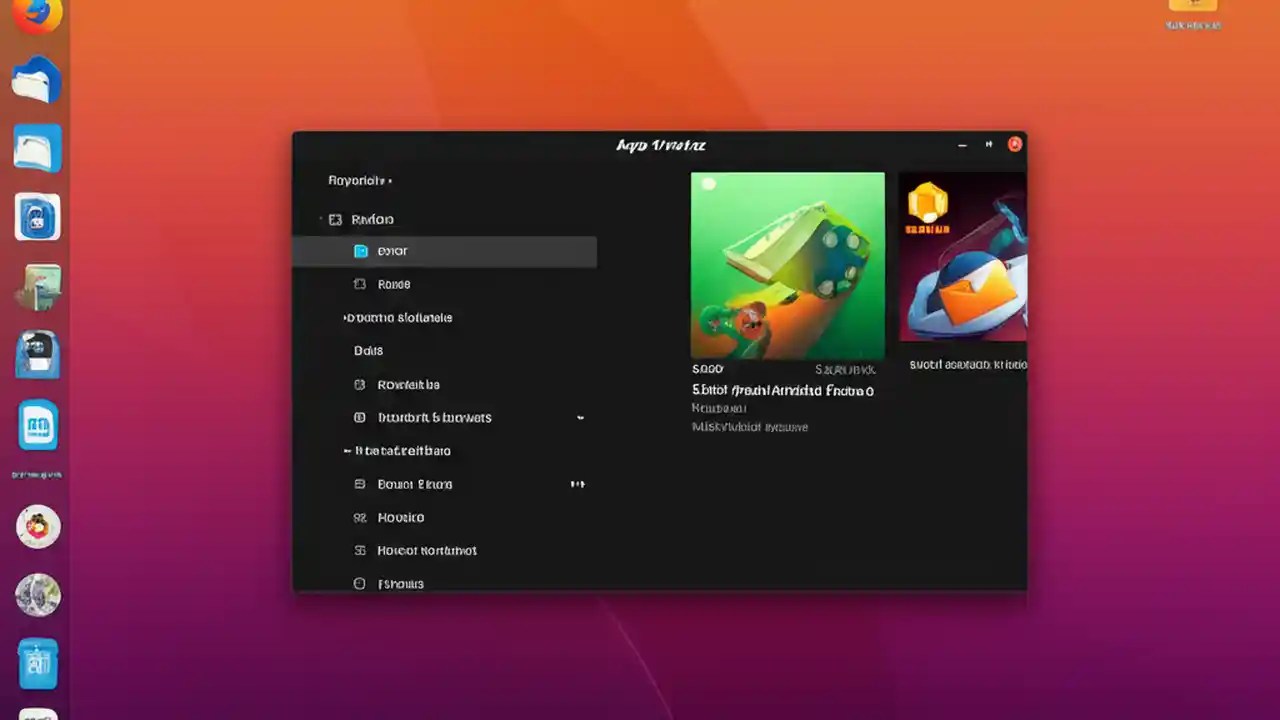This screenshot has width=1280, height=720.
Task: Select the Dols section header
Action: [368, 350]
